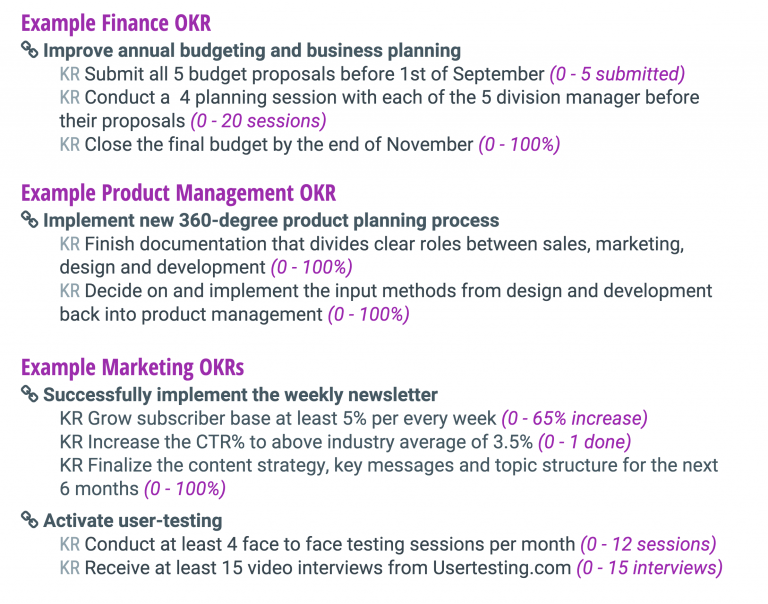
Task: Select the Example Finance OKR heading
Action: click(x=116, y=23)
